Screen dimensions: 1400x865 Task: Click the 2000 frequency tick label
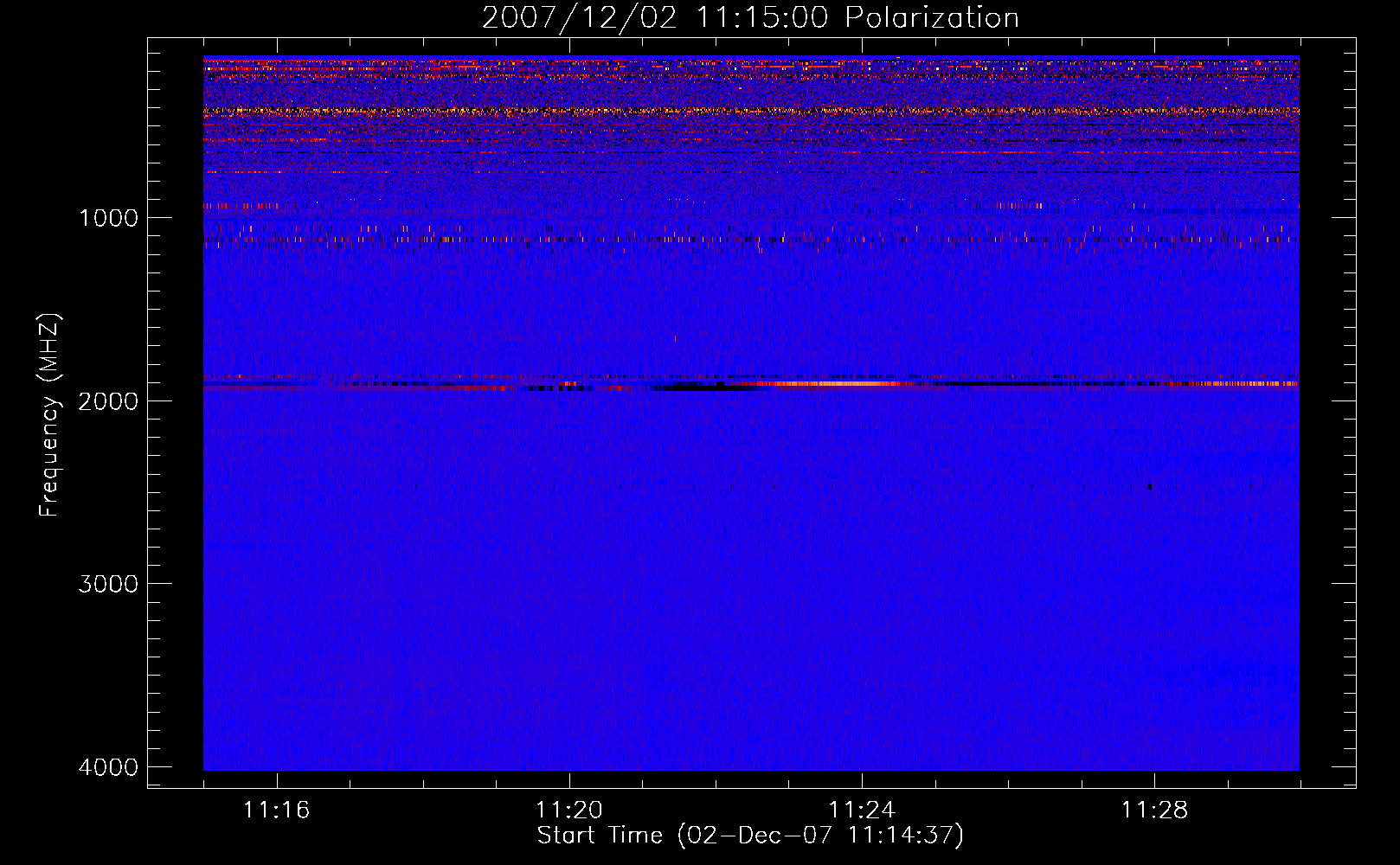point(108,400)
